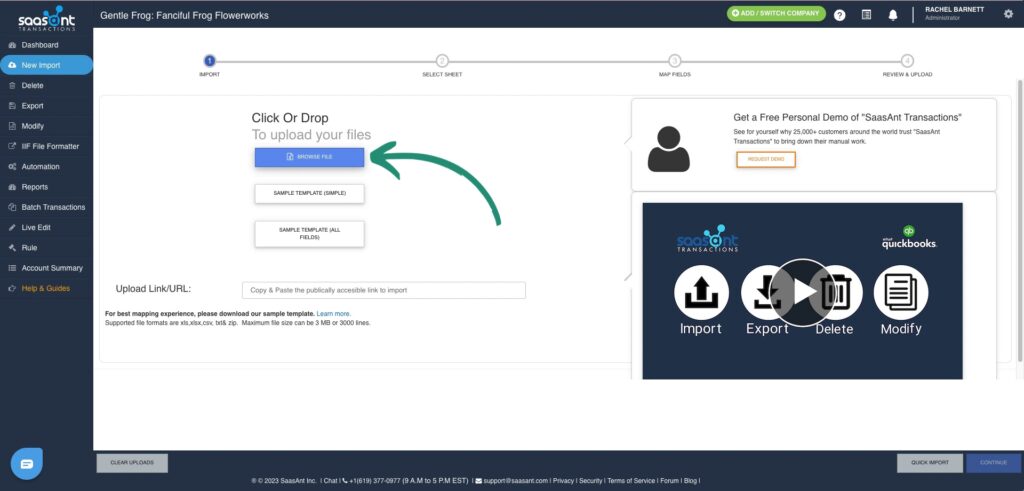Open IIF File Formatter page
Screen dimensions: 1024x491
click(50, 146)
